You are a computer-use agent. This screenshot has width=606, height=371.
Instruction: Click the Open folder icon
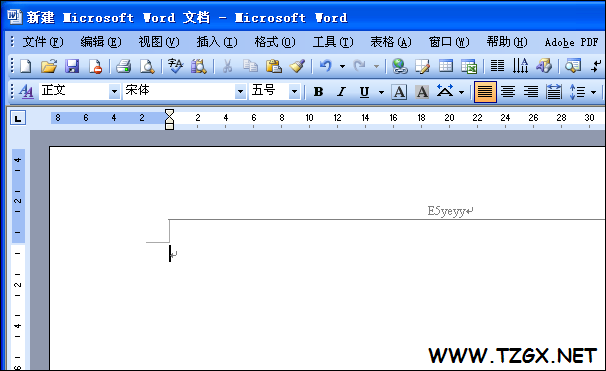point(49,66)
